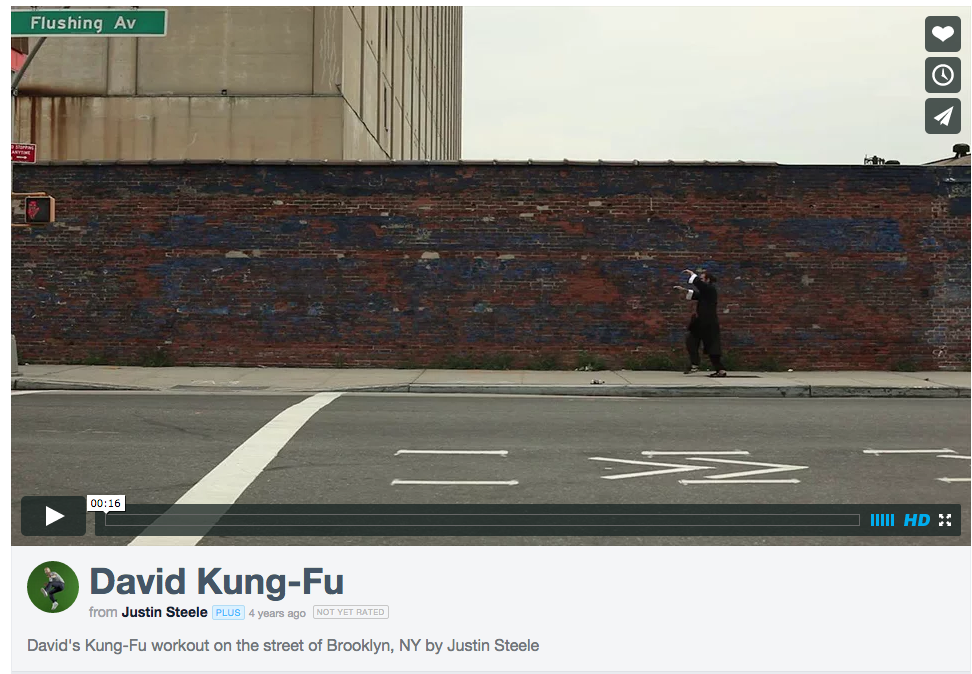The image size is (972, 674).
Task: Play the David Kung-Fu video
Action: pos(53,516)
